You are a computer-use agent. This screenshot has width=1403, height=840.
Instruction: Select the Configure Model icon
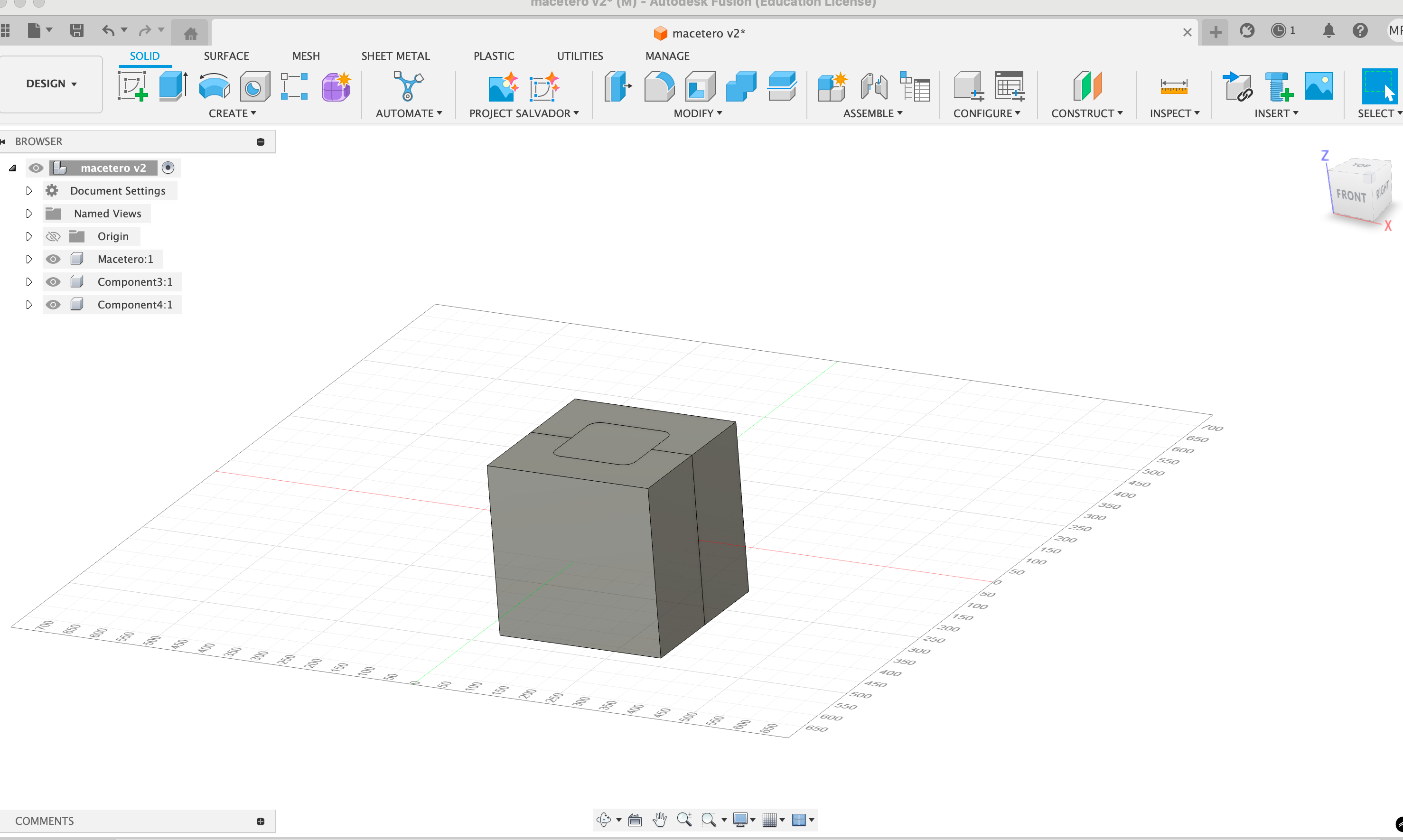click(968, 86)
